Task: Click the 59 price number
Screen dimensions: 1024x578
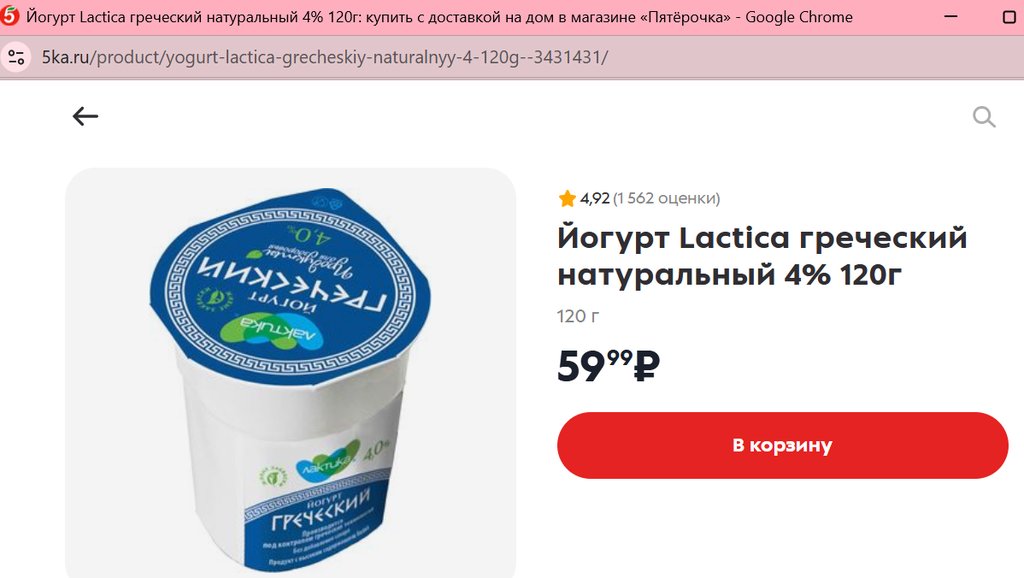Action: point(581,366)
